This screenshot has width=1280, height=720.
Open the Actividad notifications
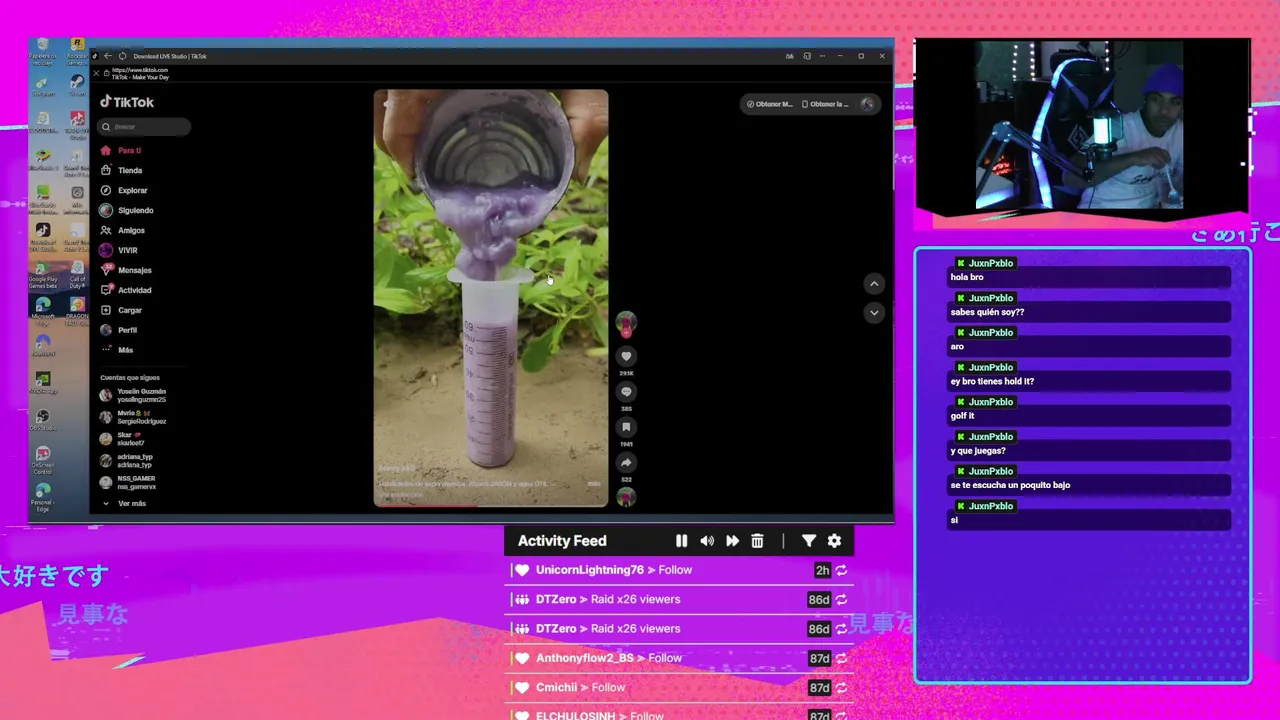tap(126, 290)
